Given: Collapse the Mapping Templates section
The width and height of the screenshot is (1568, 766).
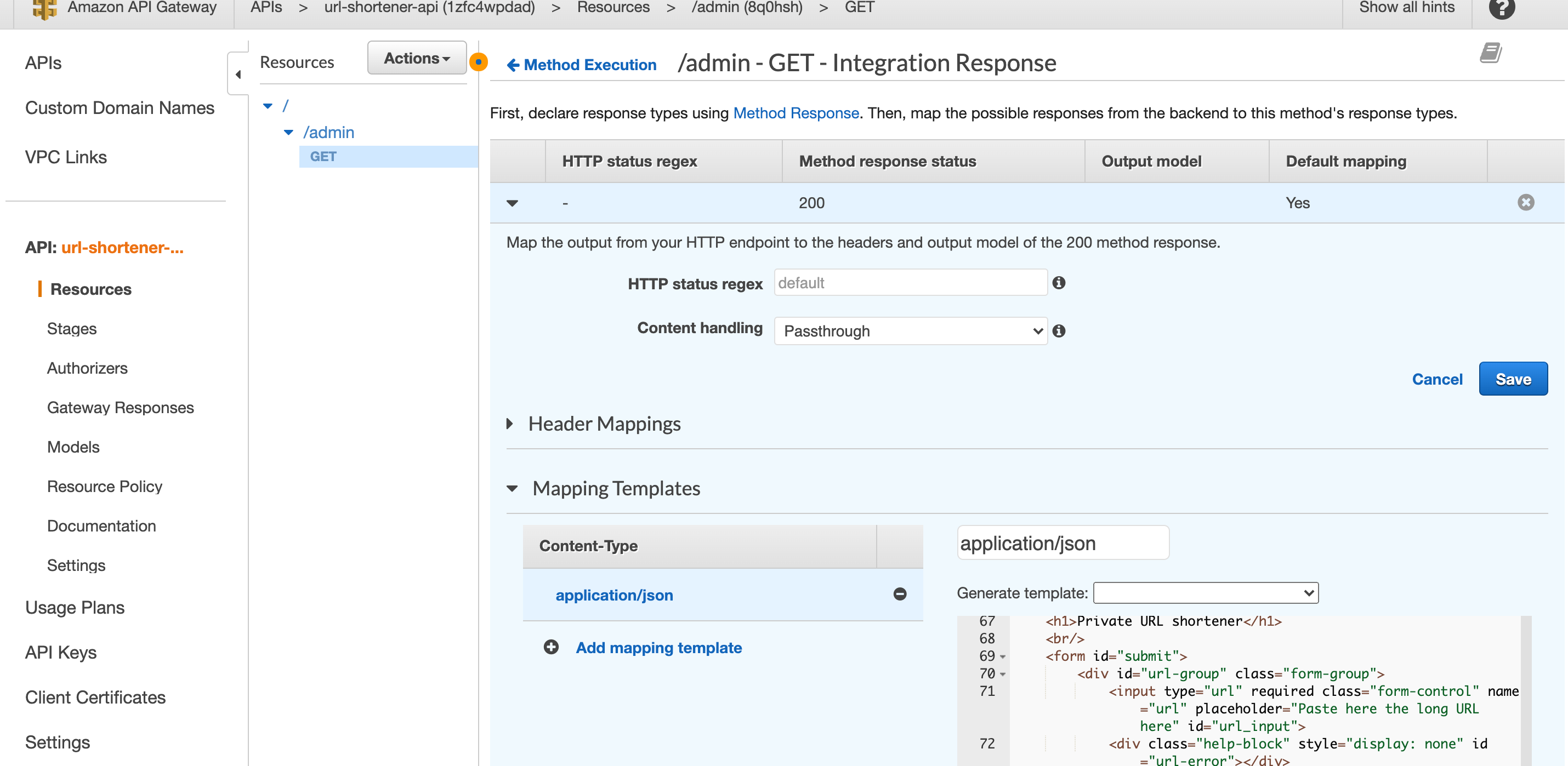Looking at the screenshot, I should pos(512,489).
